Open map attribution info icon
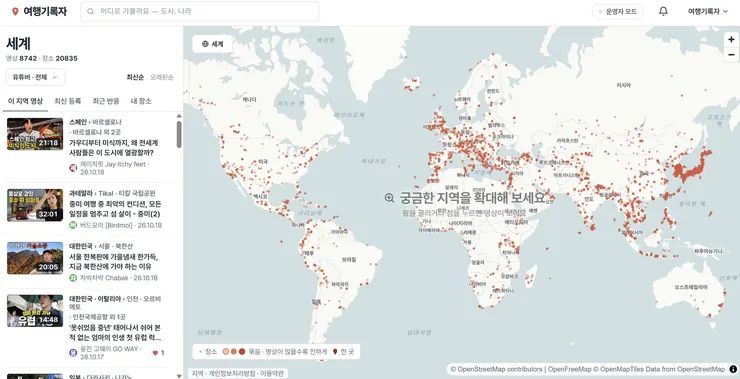This screenshot has height=379, width=740. pos(733,369)
